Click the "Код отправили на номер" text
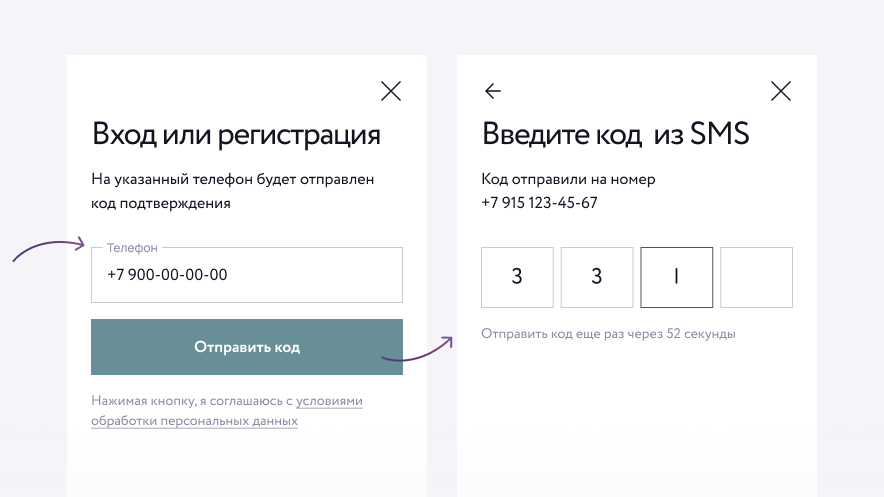 (568, 179)
